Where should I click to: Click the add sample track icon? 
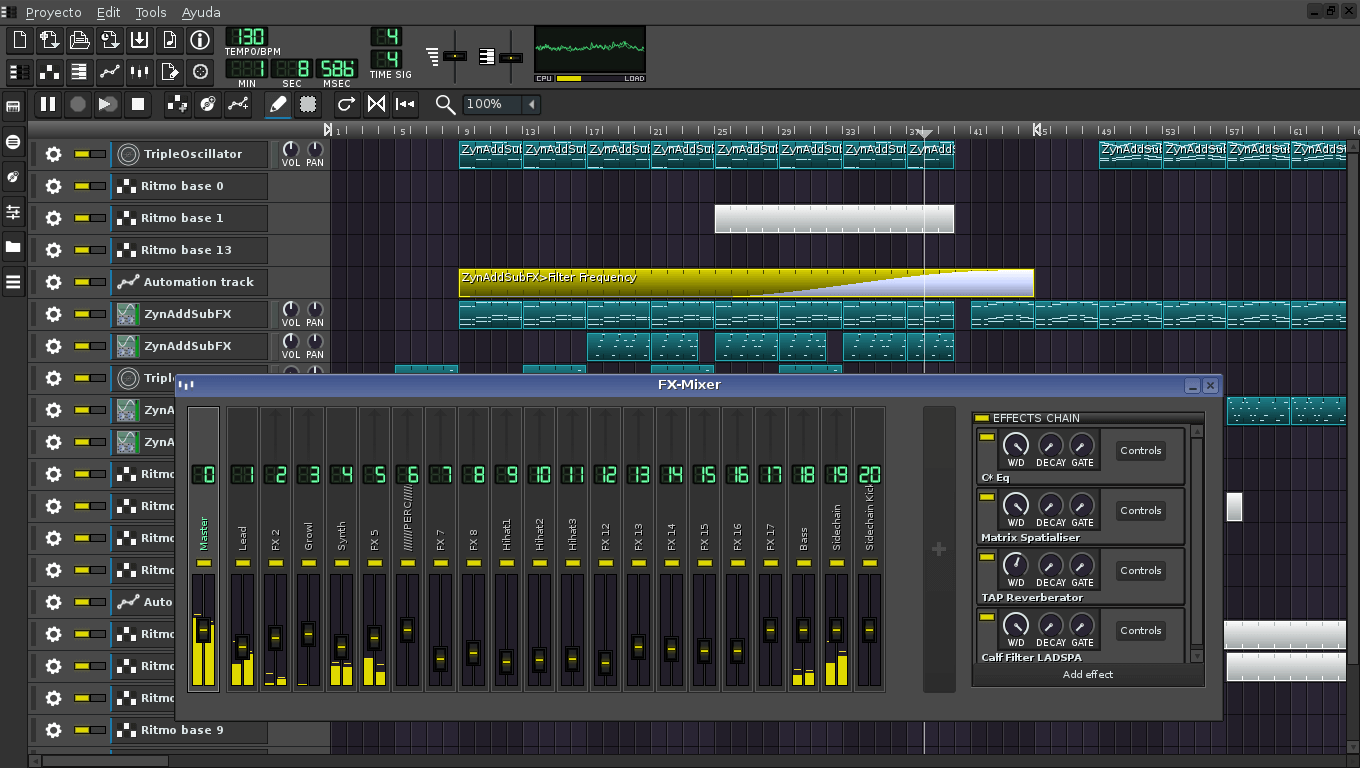coord(208,104)
